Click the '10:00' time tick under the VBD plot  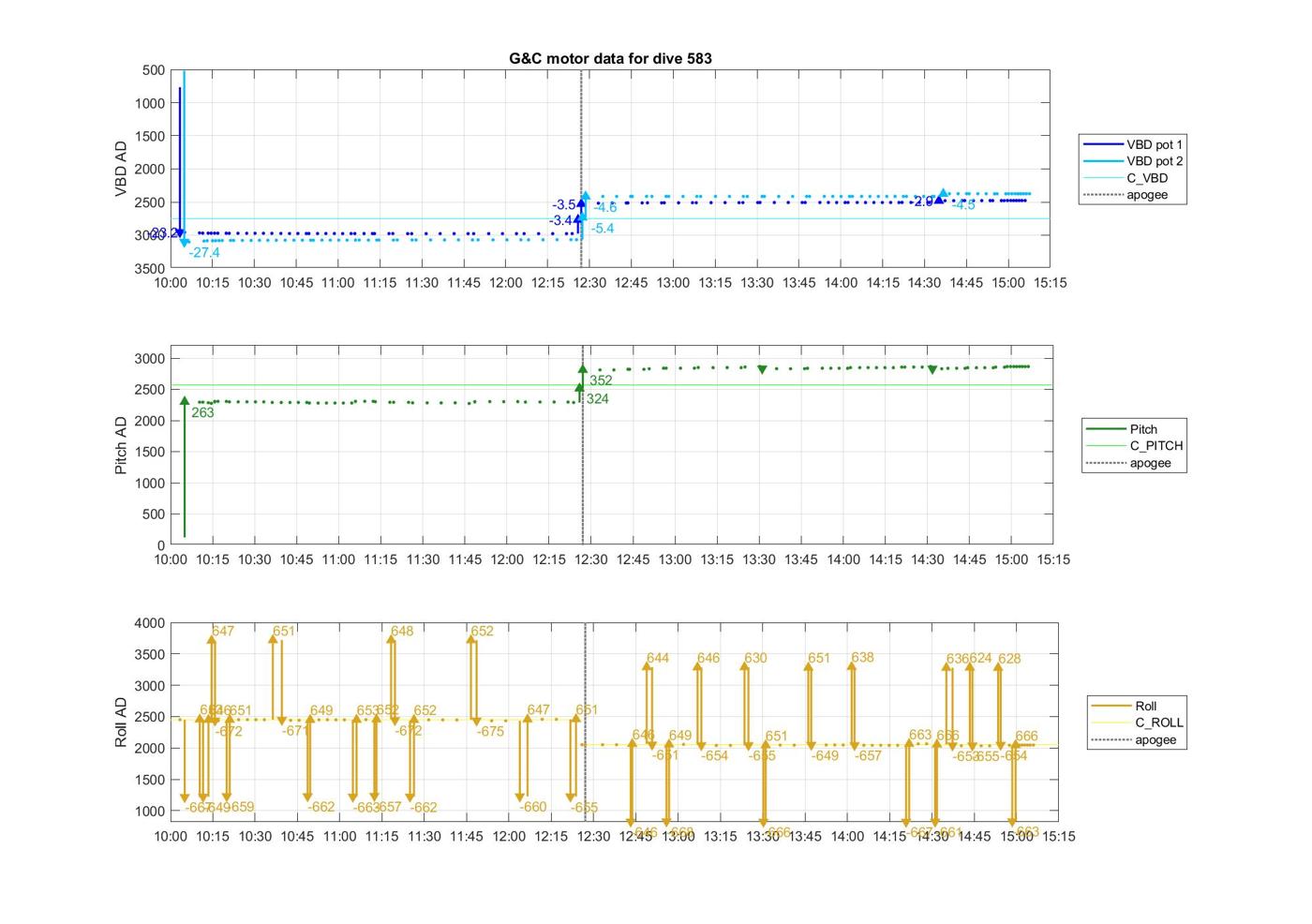point(171,283)
